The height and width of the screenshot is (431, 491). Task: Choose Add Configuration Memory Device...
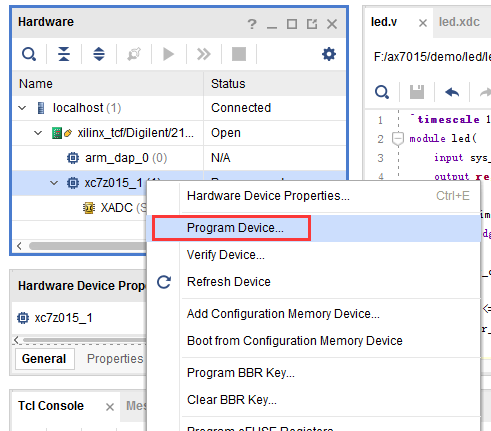tap(283, 314)
